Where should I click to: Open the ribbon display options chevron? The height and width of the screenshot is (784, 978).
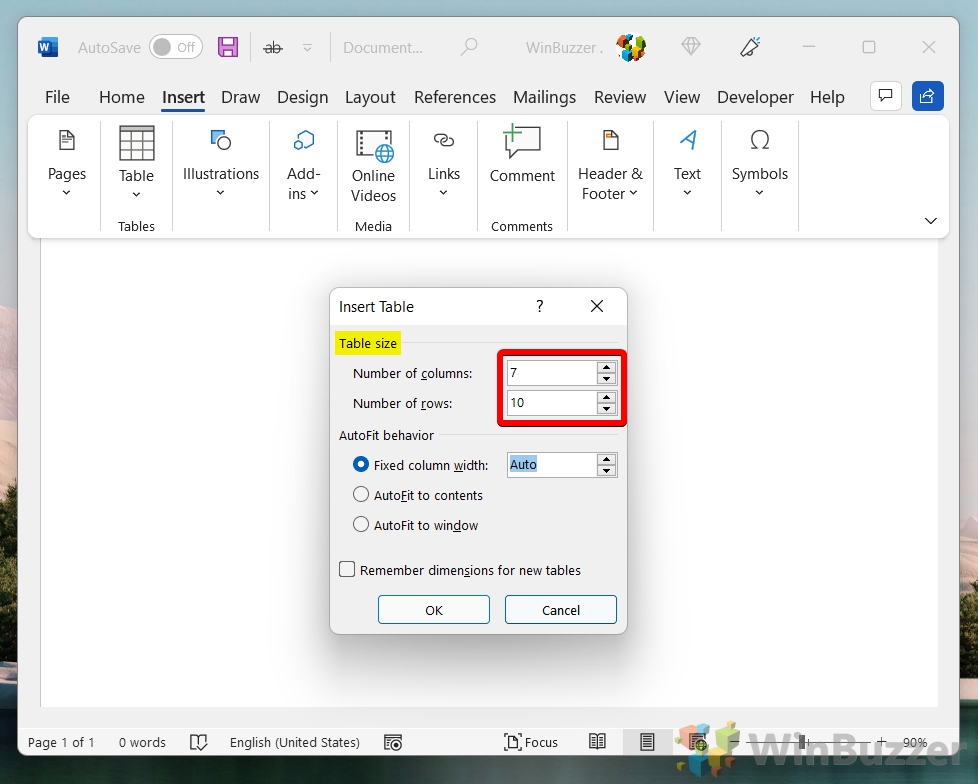[x=931, y=221]
